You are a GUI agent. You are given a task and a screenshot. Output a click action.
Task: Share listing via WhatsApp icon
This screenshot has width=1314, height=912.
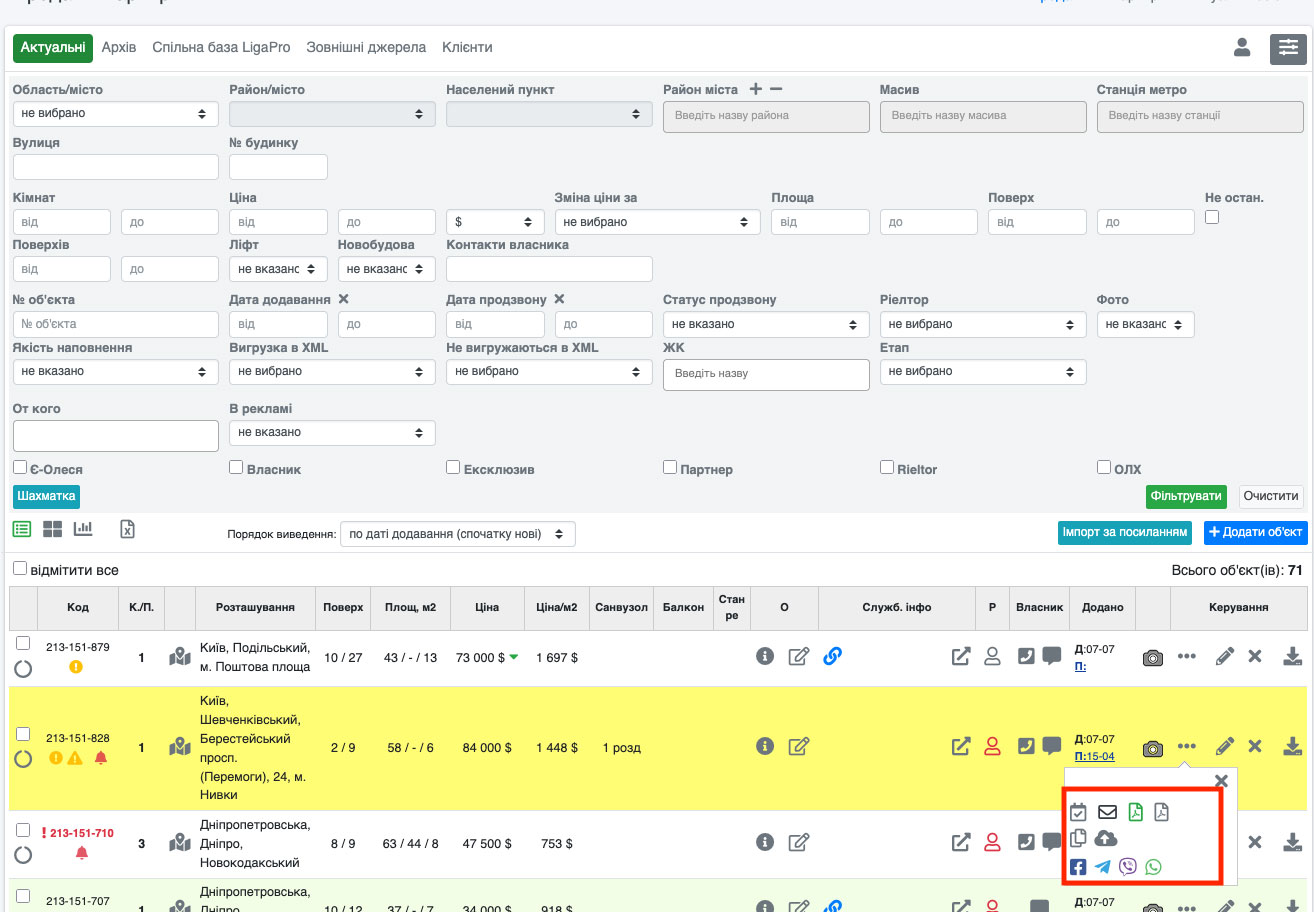click(x=1154, y=867)
